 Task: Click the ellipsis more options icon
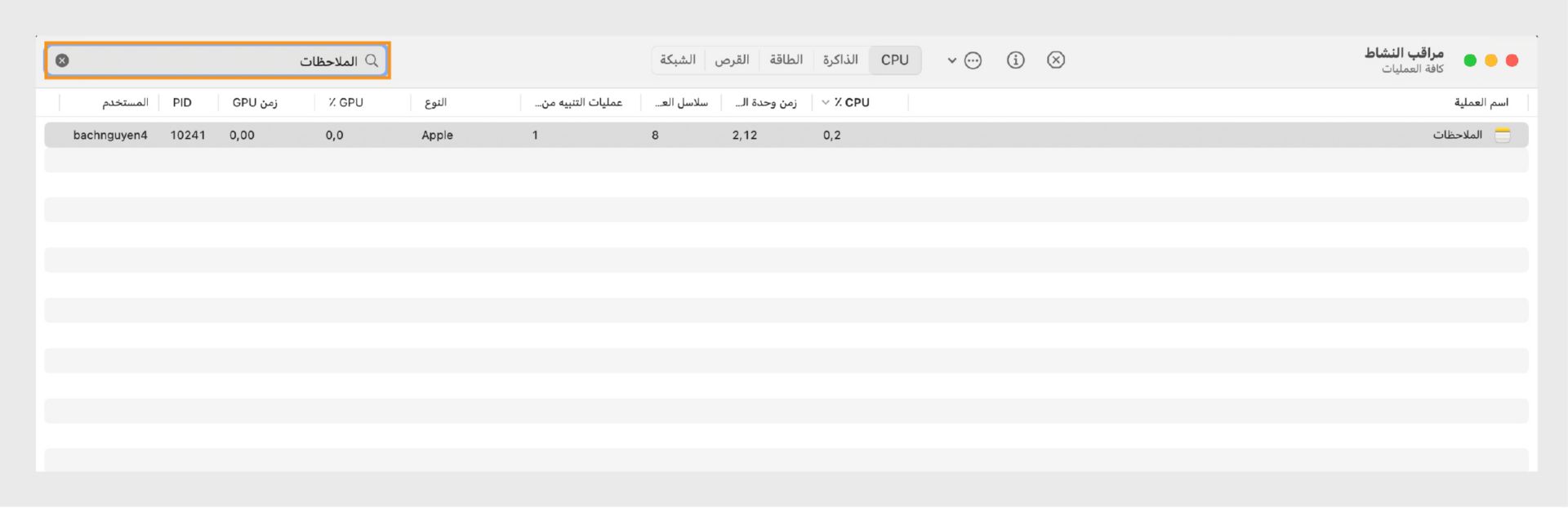pyautogui.click(x=973, y=60)
